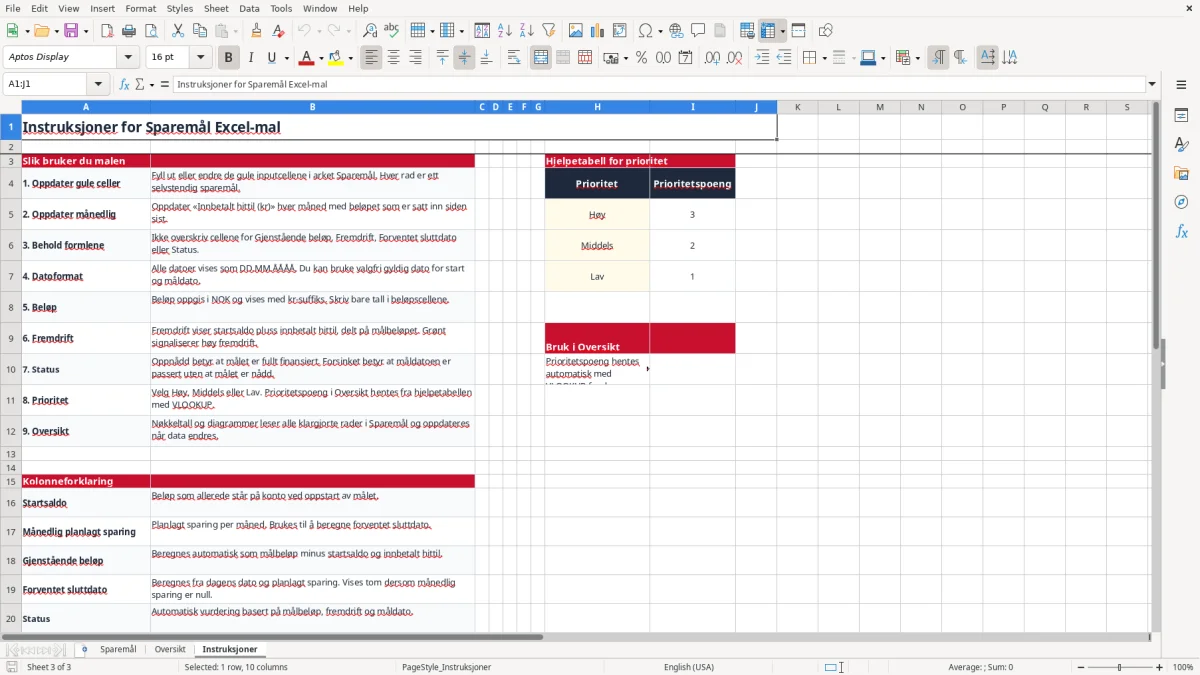Click the zoom in plus button

(x=1160, y=667)
